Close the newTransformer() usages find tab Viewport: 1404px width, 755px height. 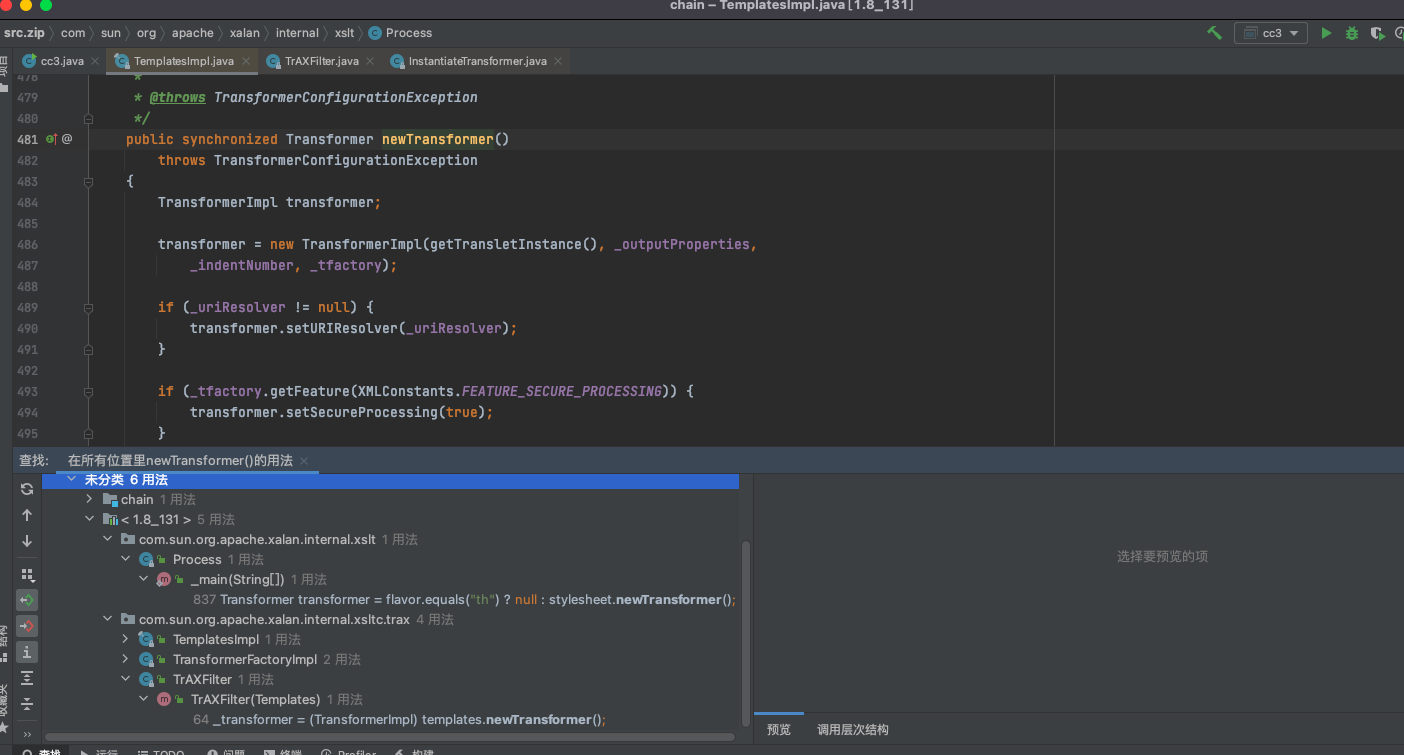(304, 461)
